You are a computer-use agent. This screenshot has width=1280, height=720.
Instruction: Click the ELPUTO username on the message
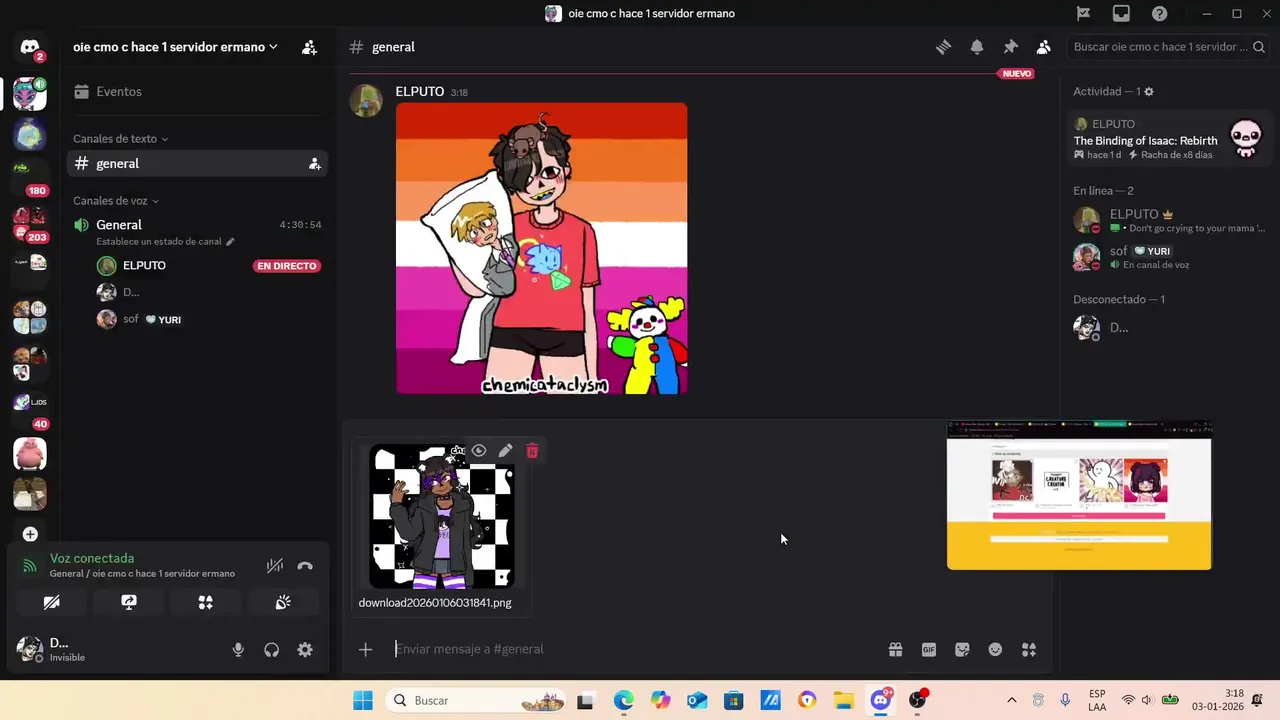click(x=420, y=91)
